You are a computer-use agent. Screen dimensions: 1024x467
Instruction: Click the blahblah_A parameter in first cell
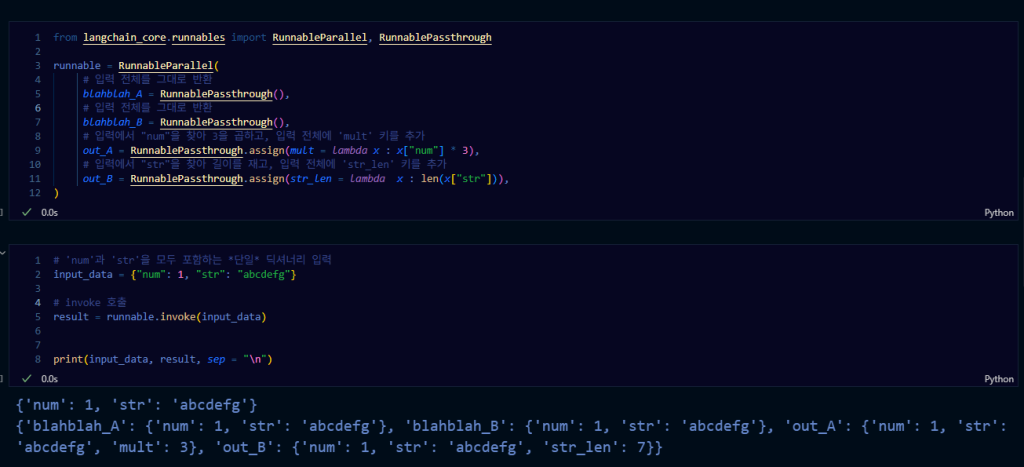[x=111, y=94]
